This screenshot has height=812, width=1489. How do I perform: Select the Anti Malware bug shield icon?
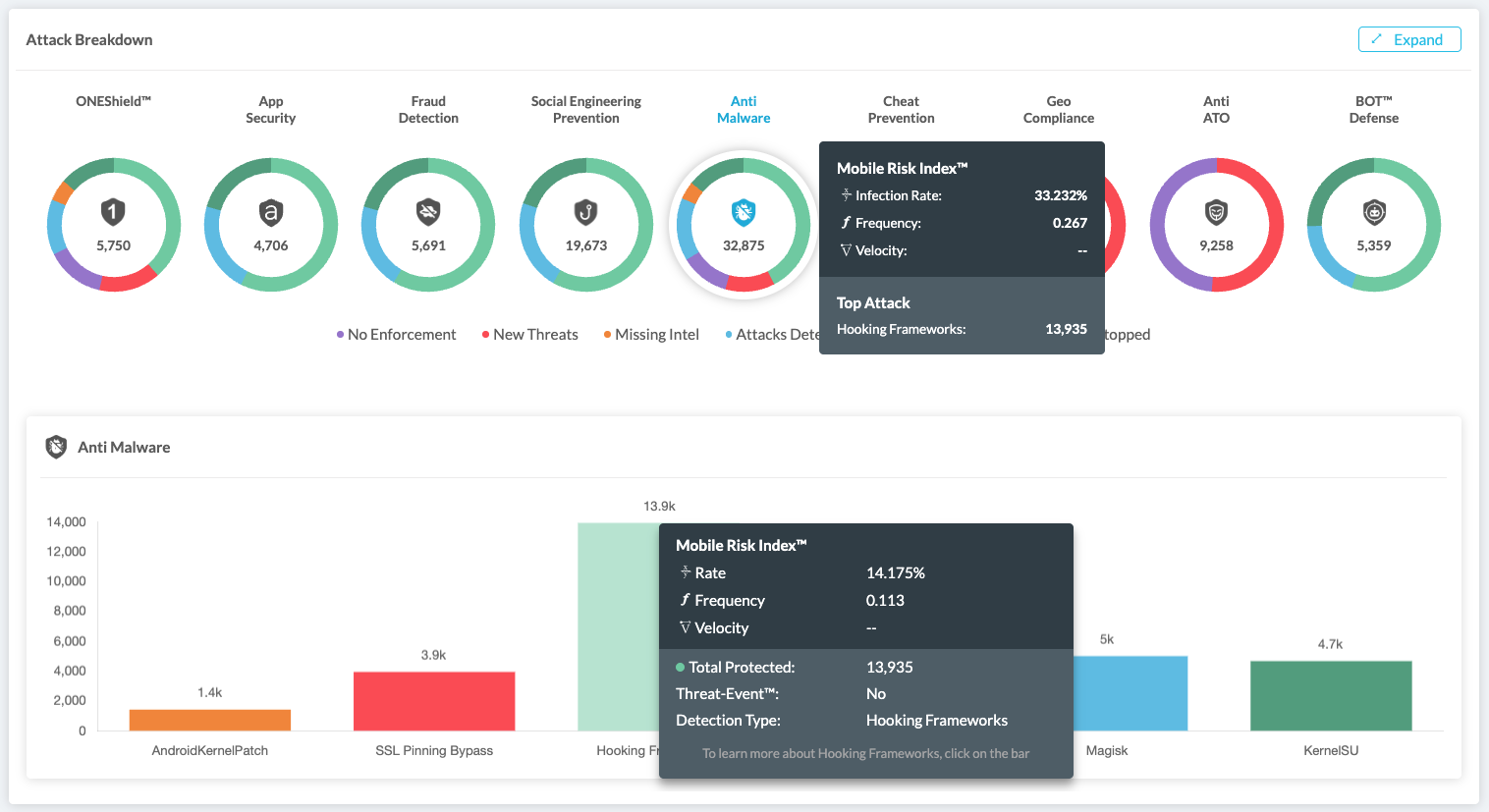pyautogui.click(x=744, y=211)
